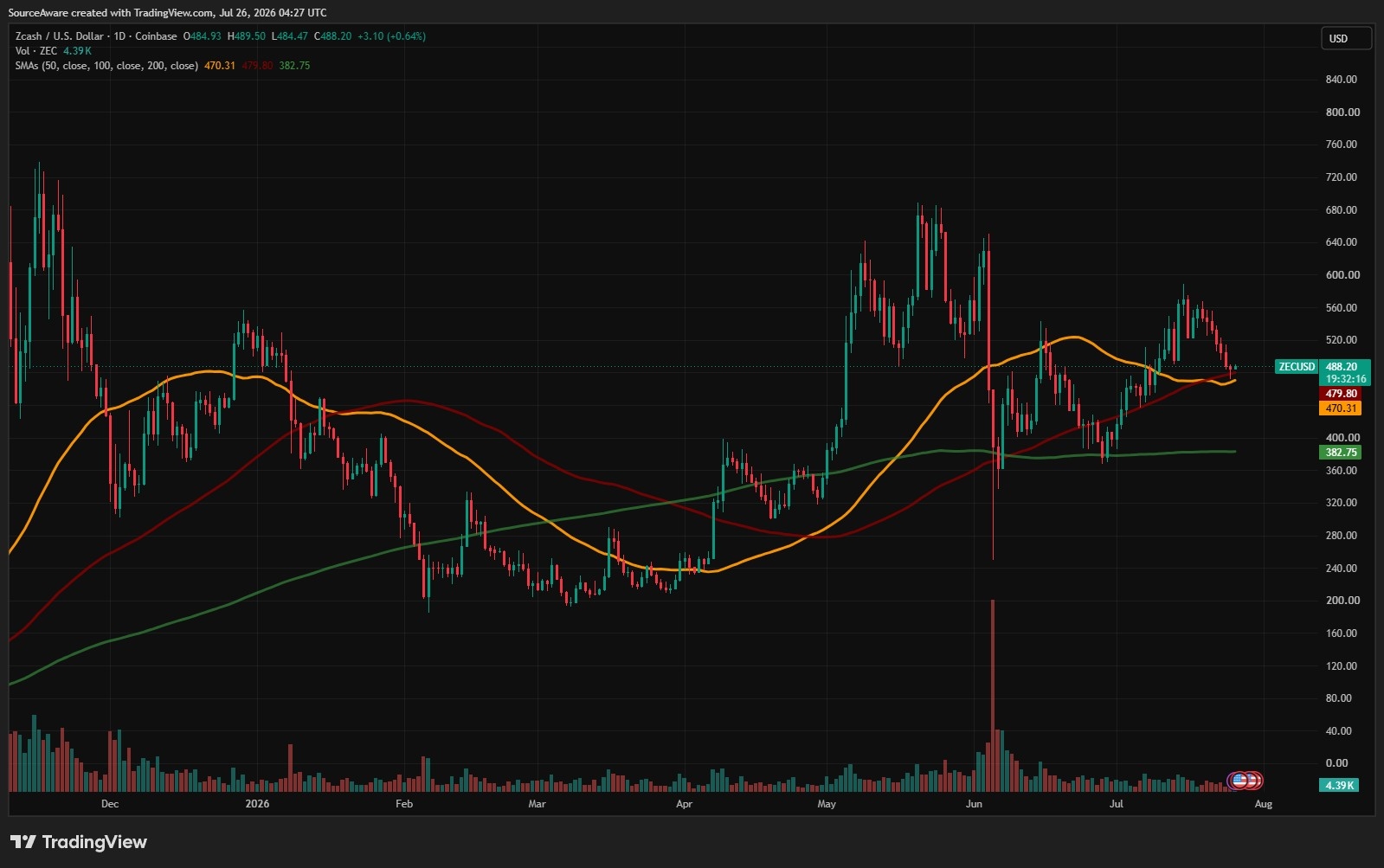1384x868 pixels.
Task: Click the orange 470.31 value in legend
Action: pos(220,66)
